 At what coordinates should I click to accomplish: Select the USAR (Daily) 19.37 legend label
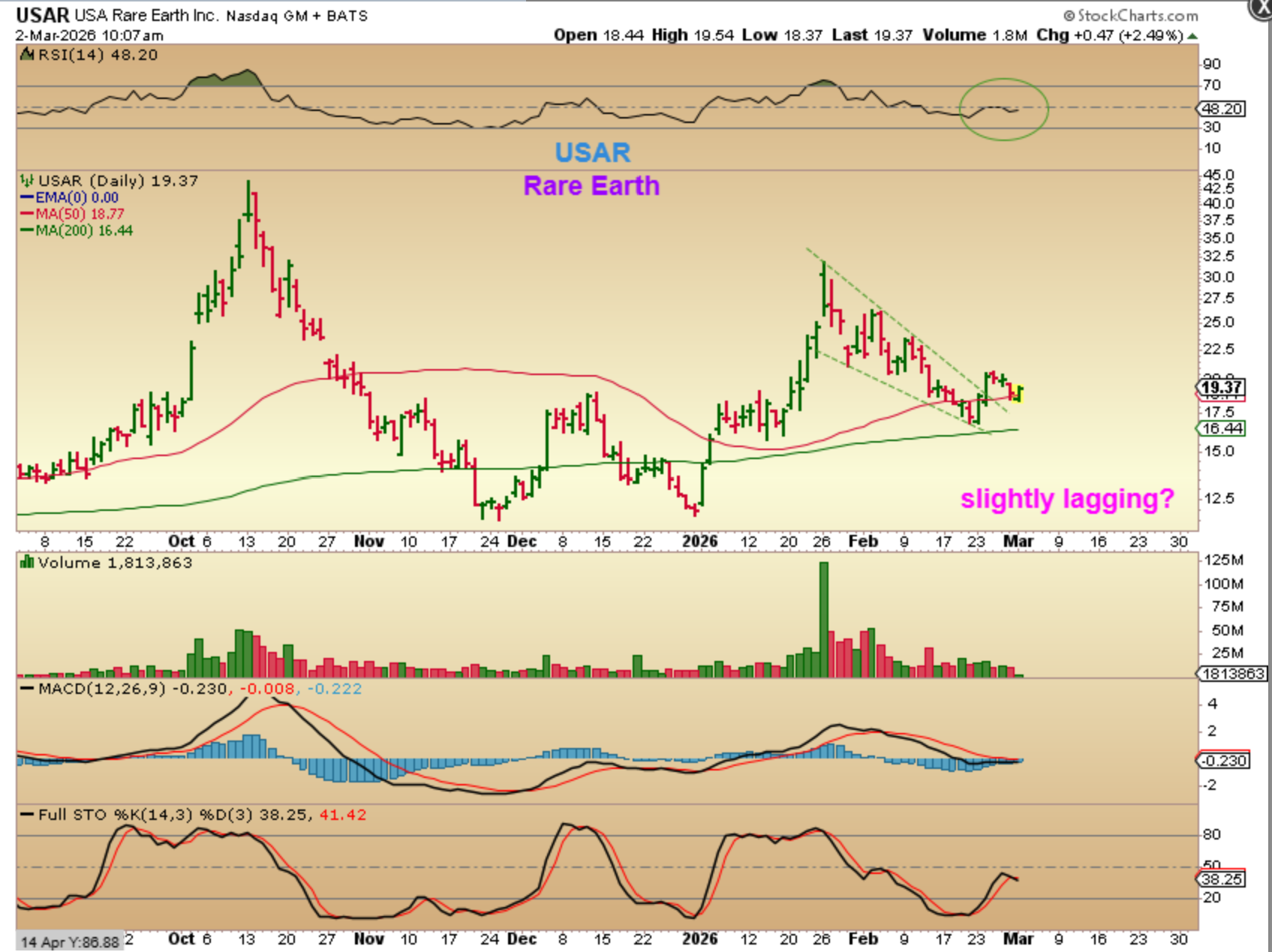click(x=119, y=181)
